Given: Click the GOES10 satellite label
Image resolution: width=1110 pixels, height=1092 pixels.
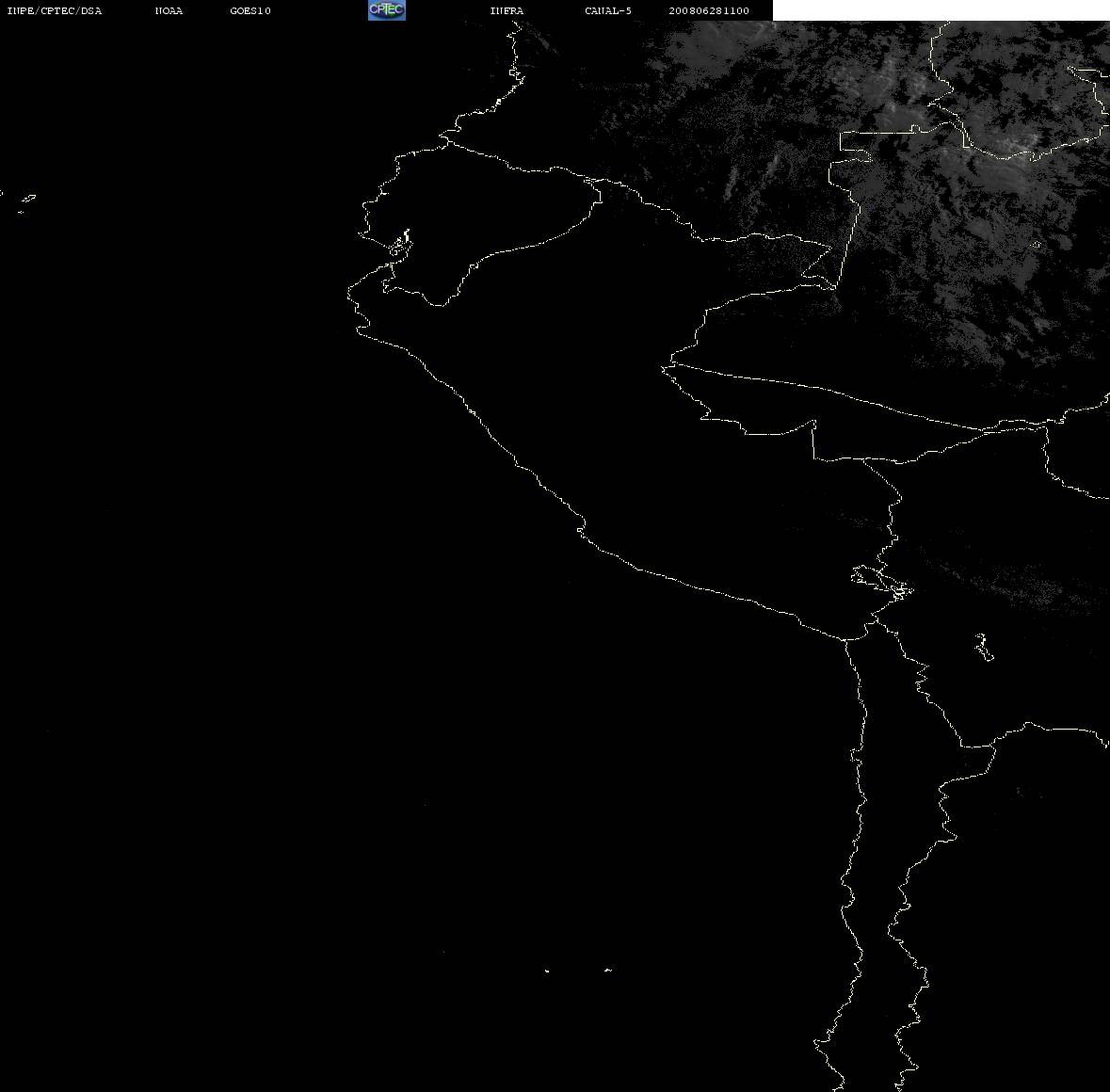Looking at the screenshot, I should [x=250, y=10].
